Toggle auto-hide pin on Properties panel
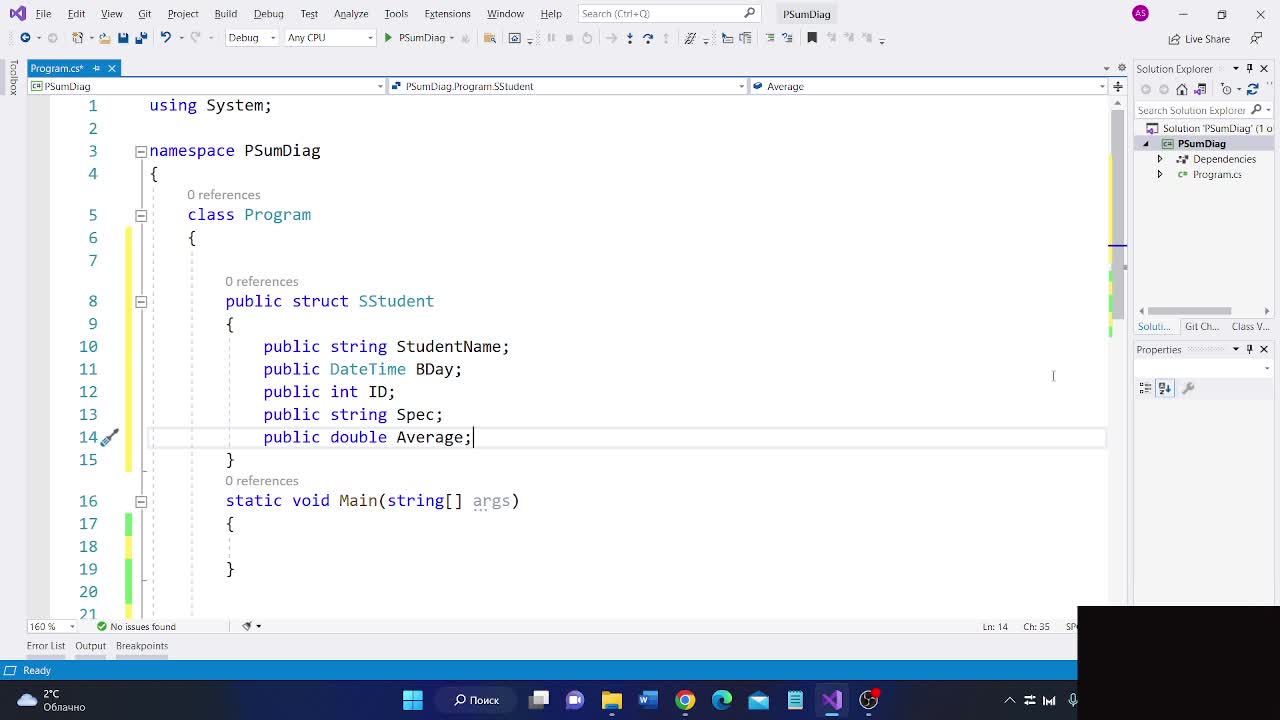The image size is (1280, 720). coord(1249,349)
